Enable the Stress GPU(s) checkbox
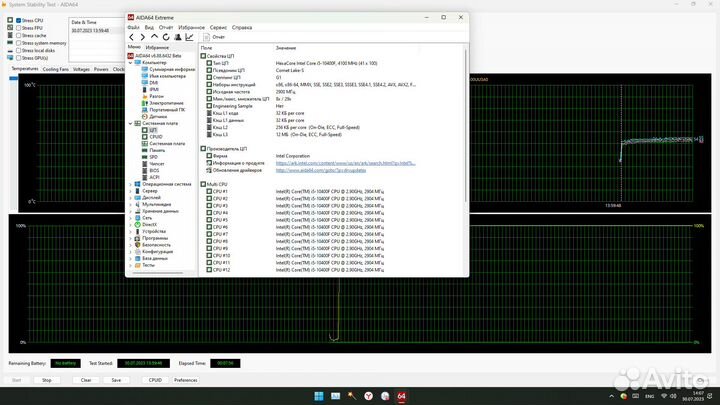720x405 pixels. (x=19, y=58)
